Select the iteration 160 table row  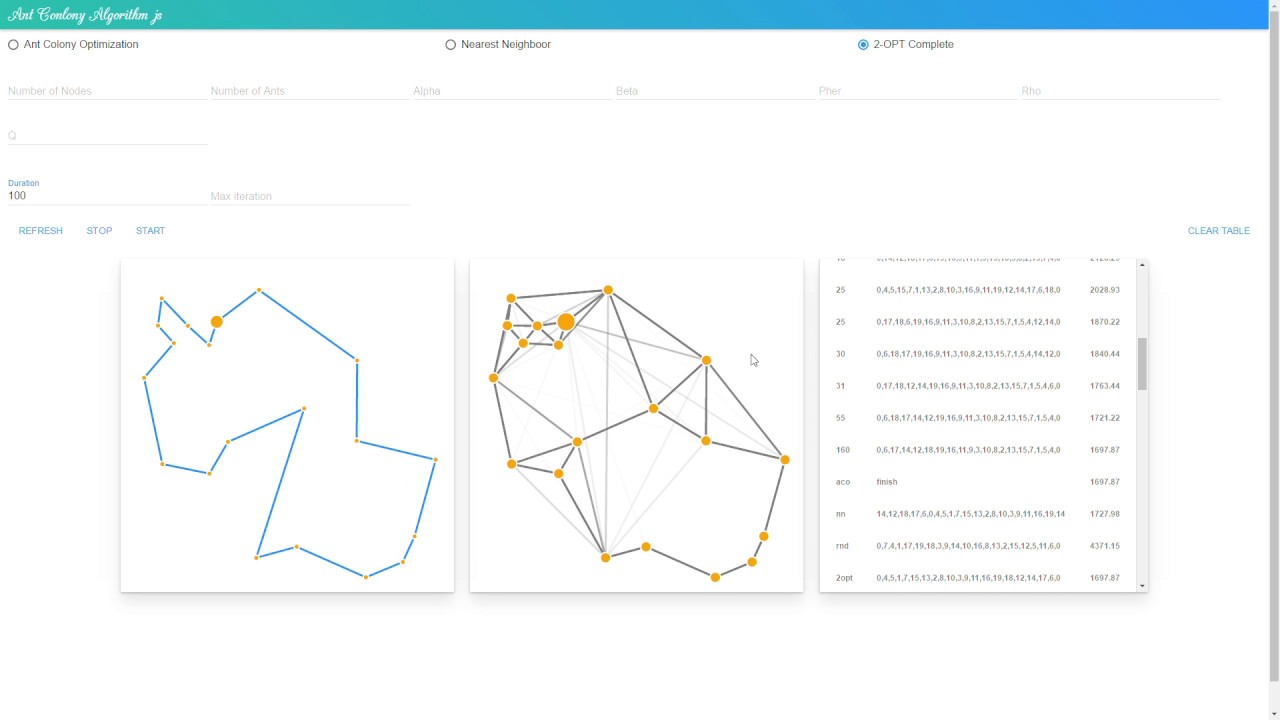click(978, 450)
